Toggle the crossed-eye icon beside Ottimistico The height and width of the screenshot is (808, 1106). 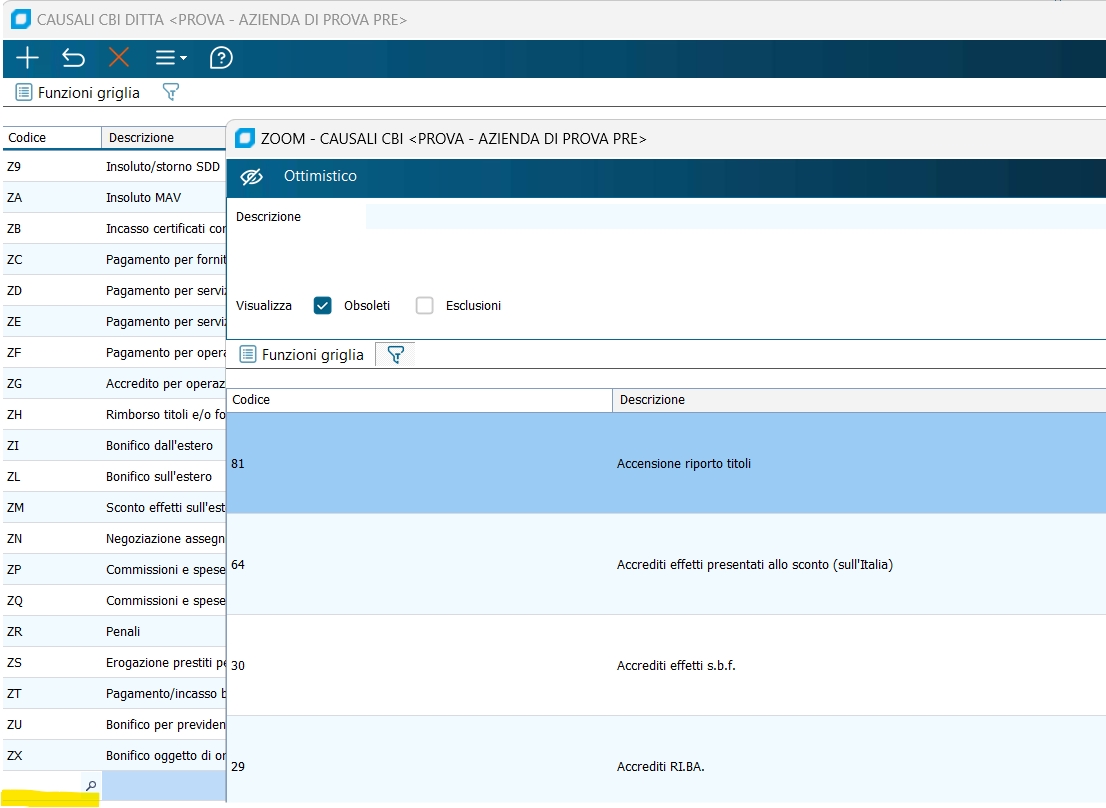(x=252, y=176)
